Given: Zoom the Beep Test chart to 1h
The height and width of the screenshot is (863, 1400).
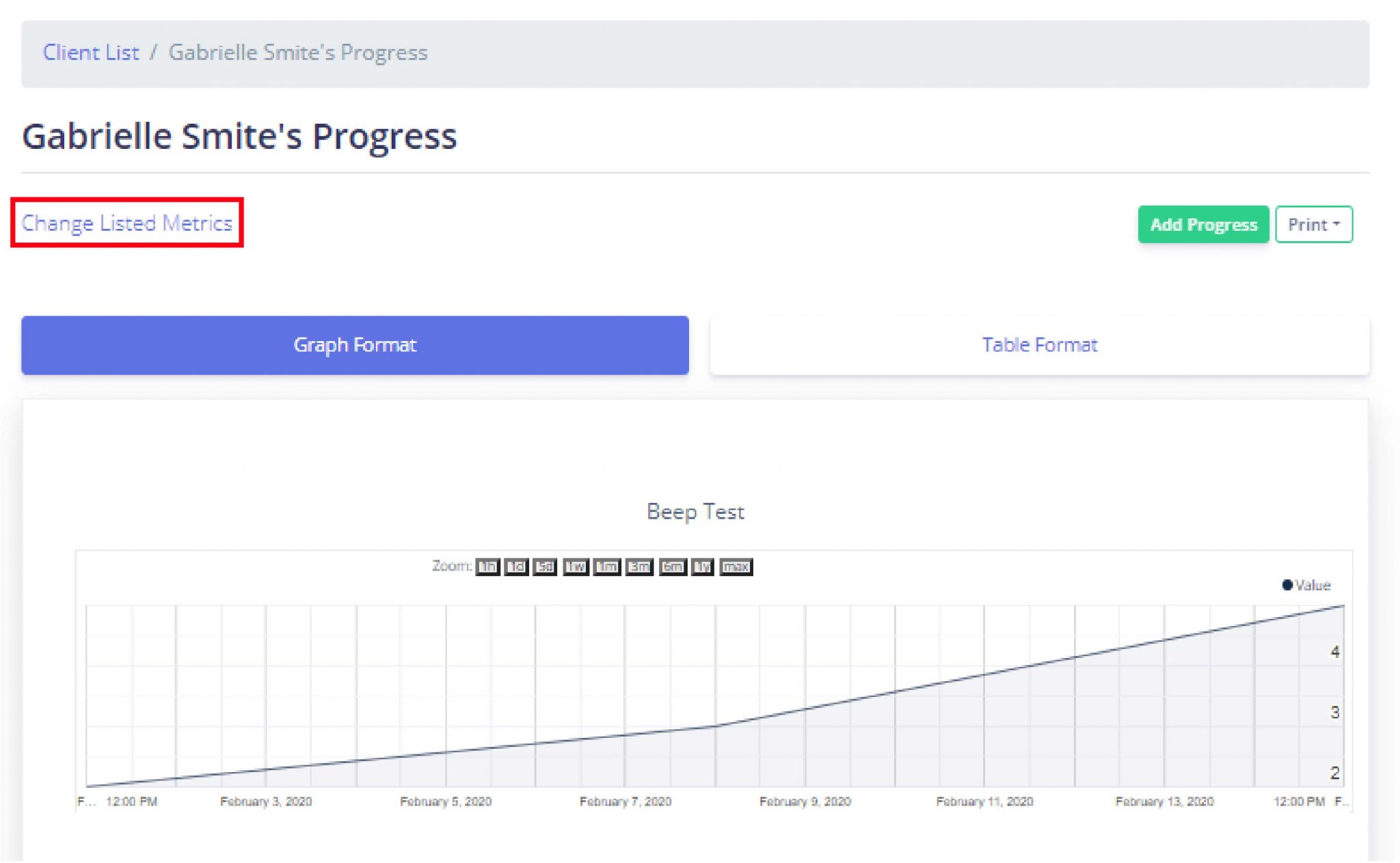Looking at the screenshot, I should click(x=487, y=566).
